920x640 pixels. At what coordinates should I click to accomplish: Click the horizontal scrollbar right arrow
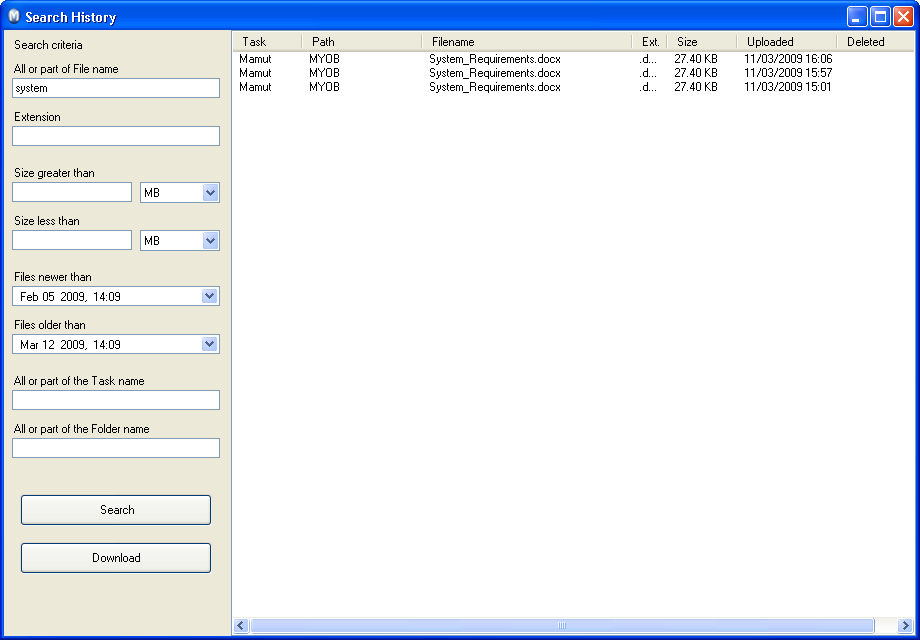tap(906, 626)
